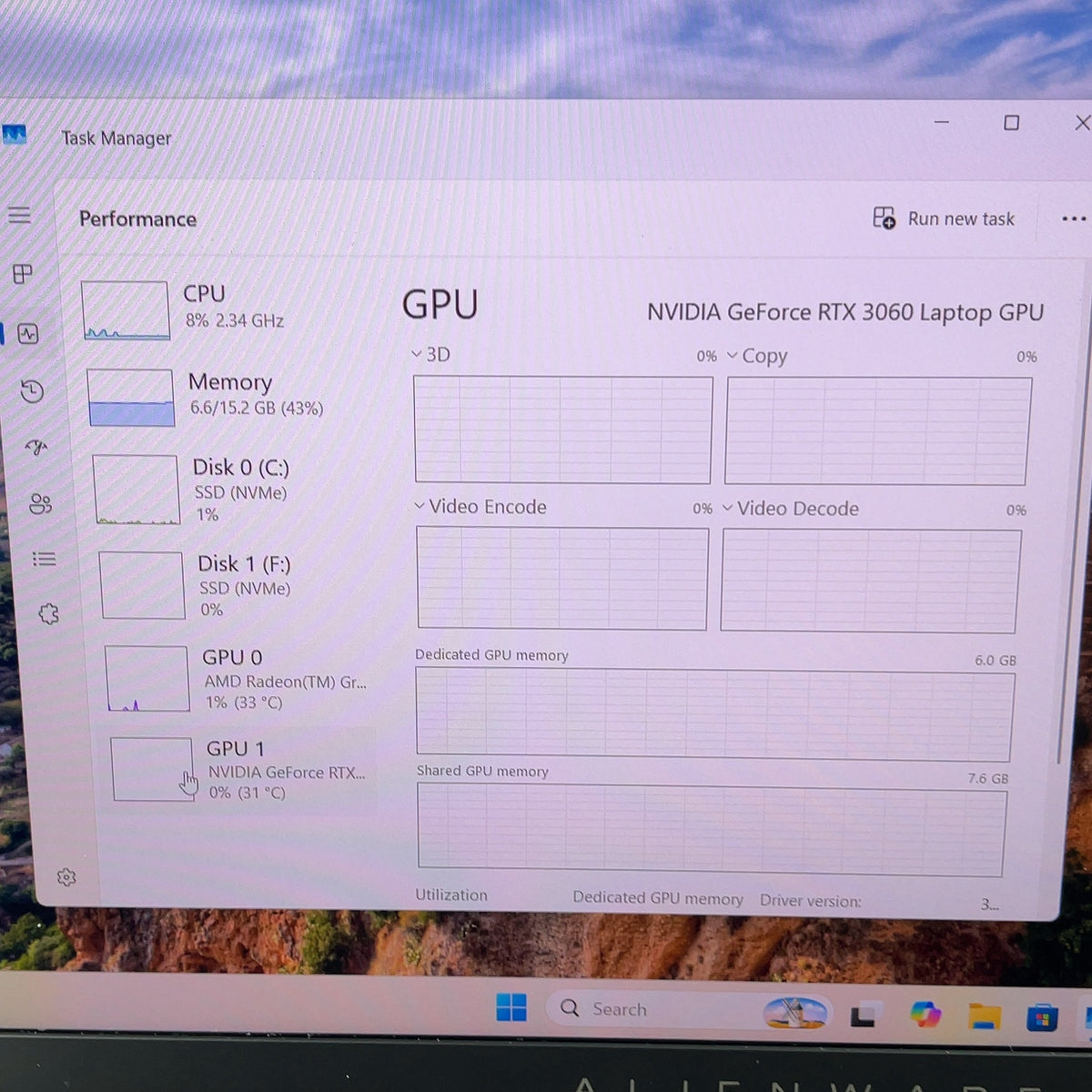
Task: Open the Task Manager hamburger navigation menu
Action: 19,215
